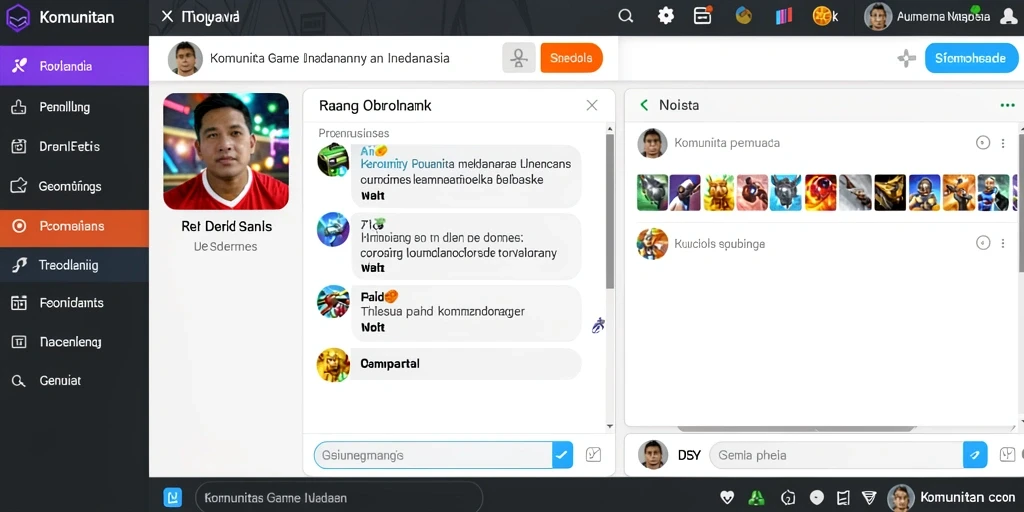The height and width of the screenshot is (512, 1024).
Task: Open the card icon with red badge
Action: tap(703, 16)
